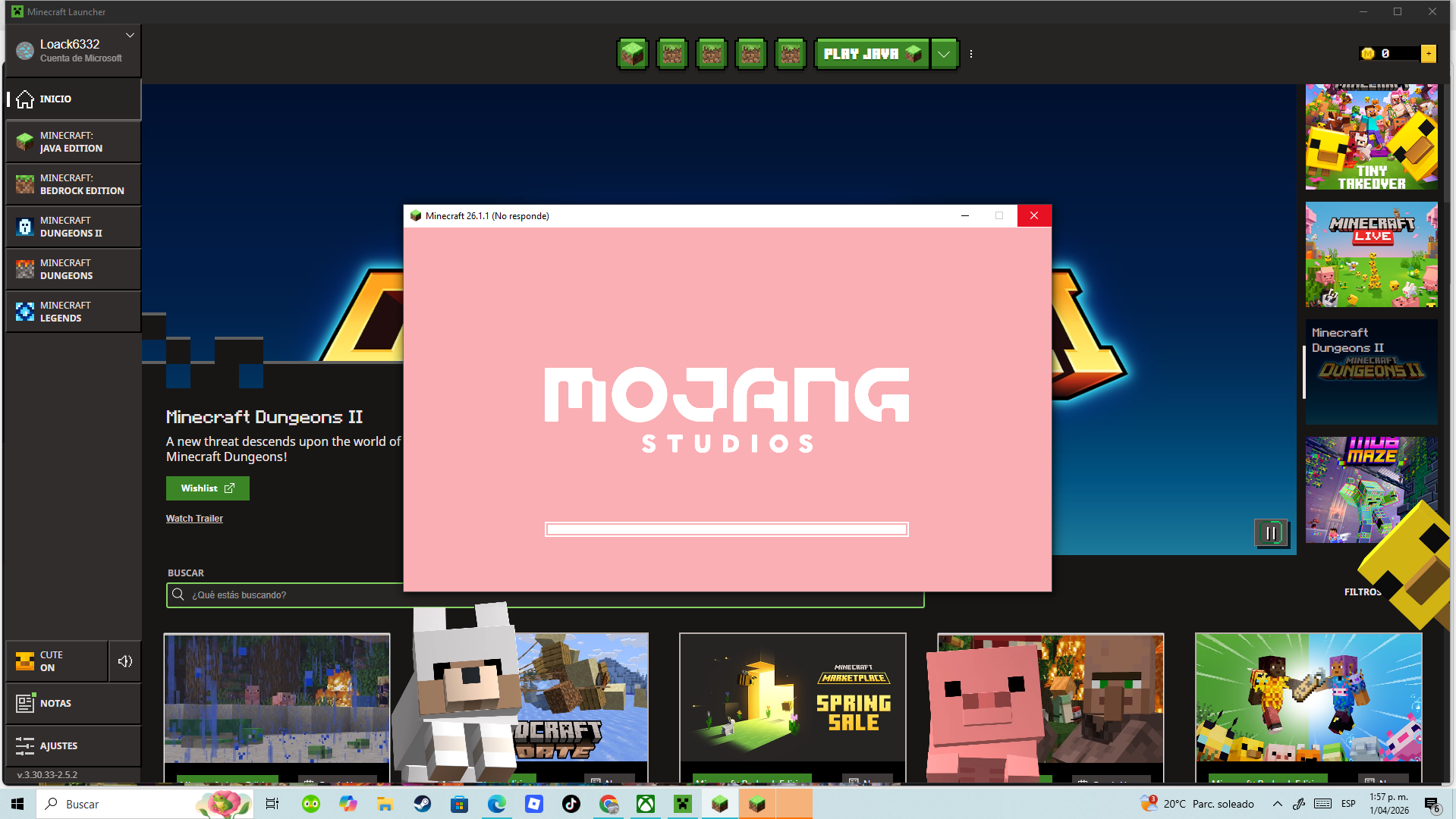Open the Watch Trailer link
Screen dimensions: 1456x819
coord(194,519)
